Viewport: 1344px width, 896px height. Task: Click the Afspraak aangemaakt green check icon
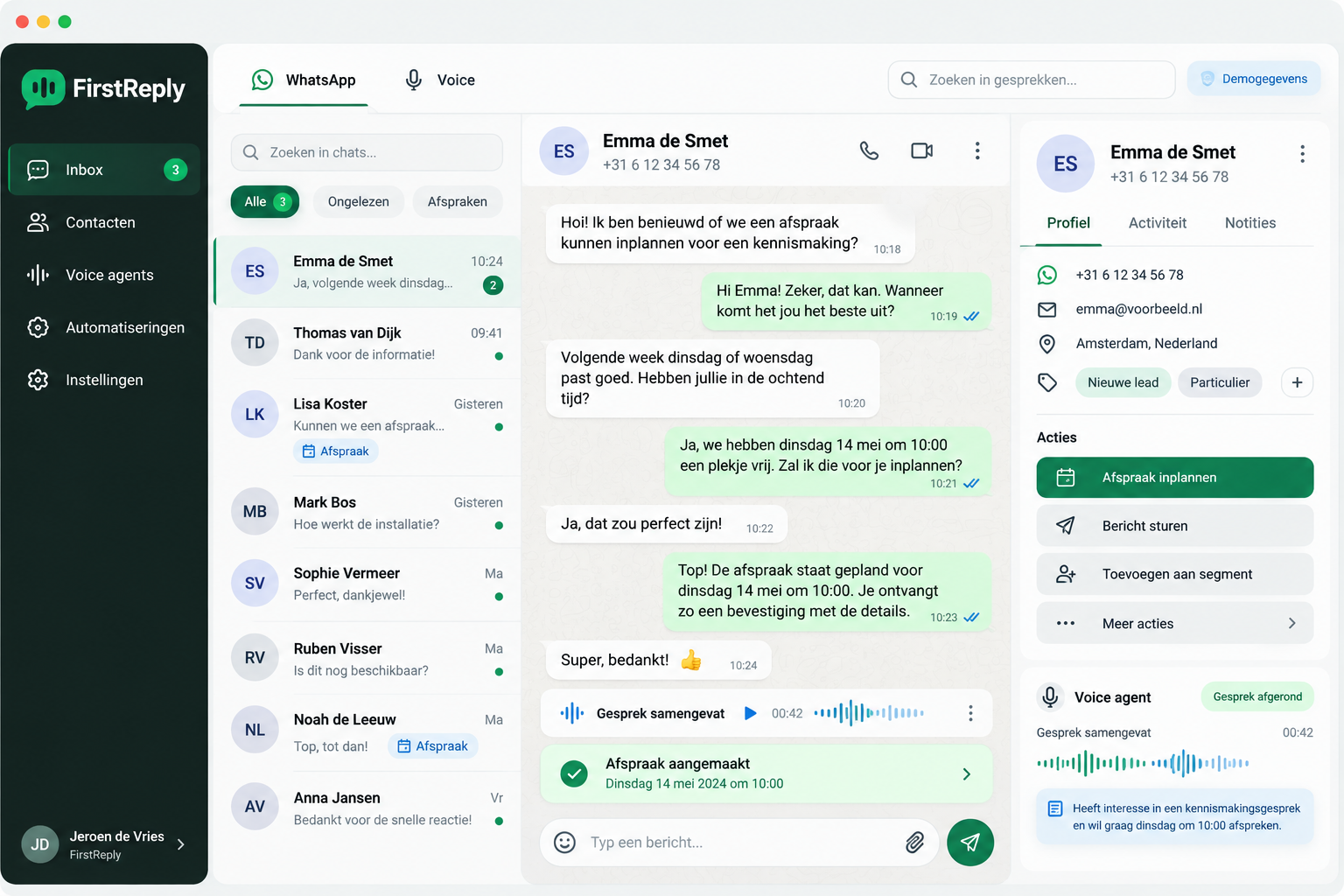pos(574,773)
